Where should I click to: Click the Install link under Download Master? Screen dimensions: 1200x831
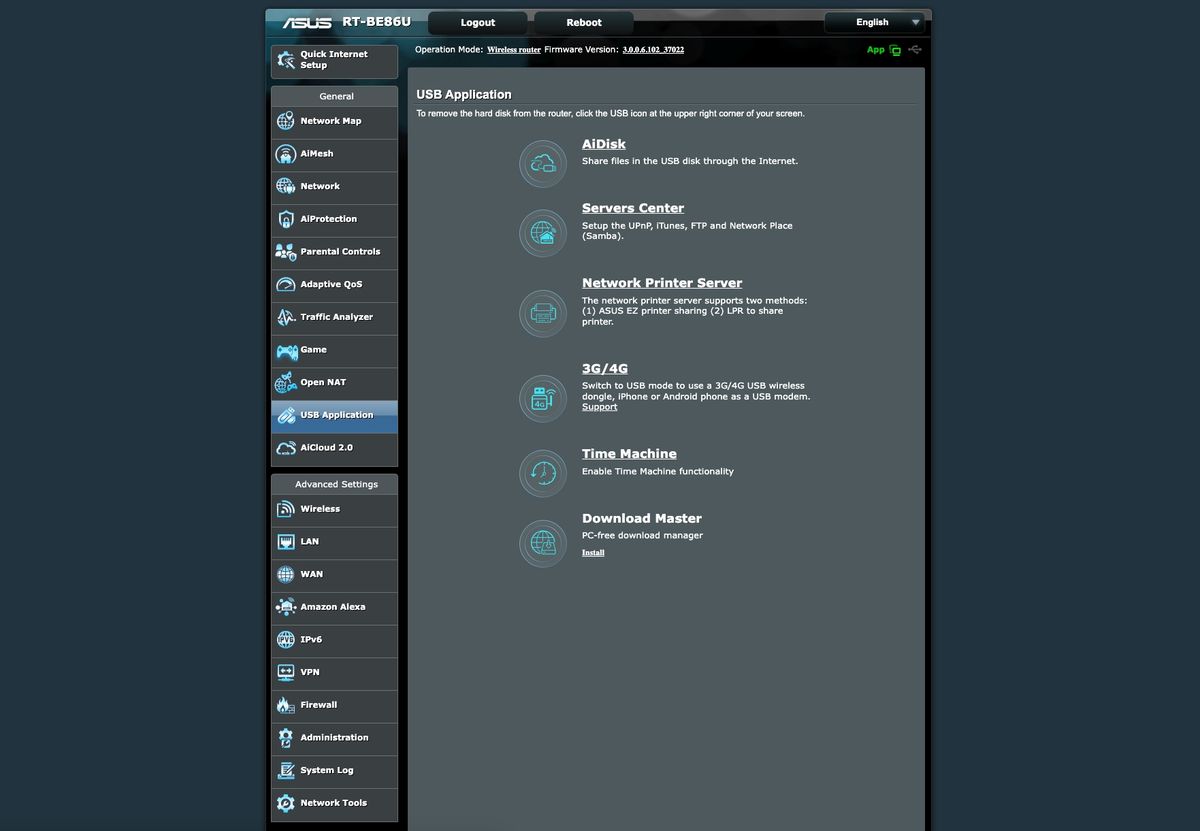coord(593,553)
